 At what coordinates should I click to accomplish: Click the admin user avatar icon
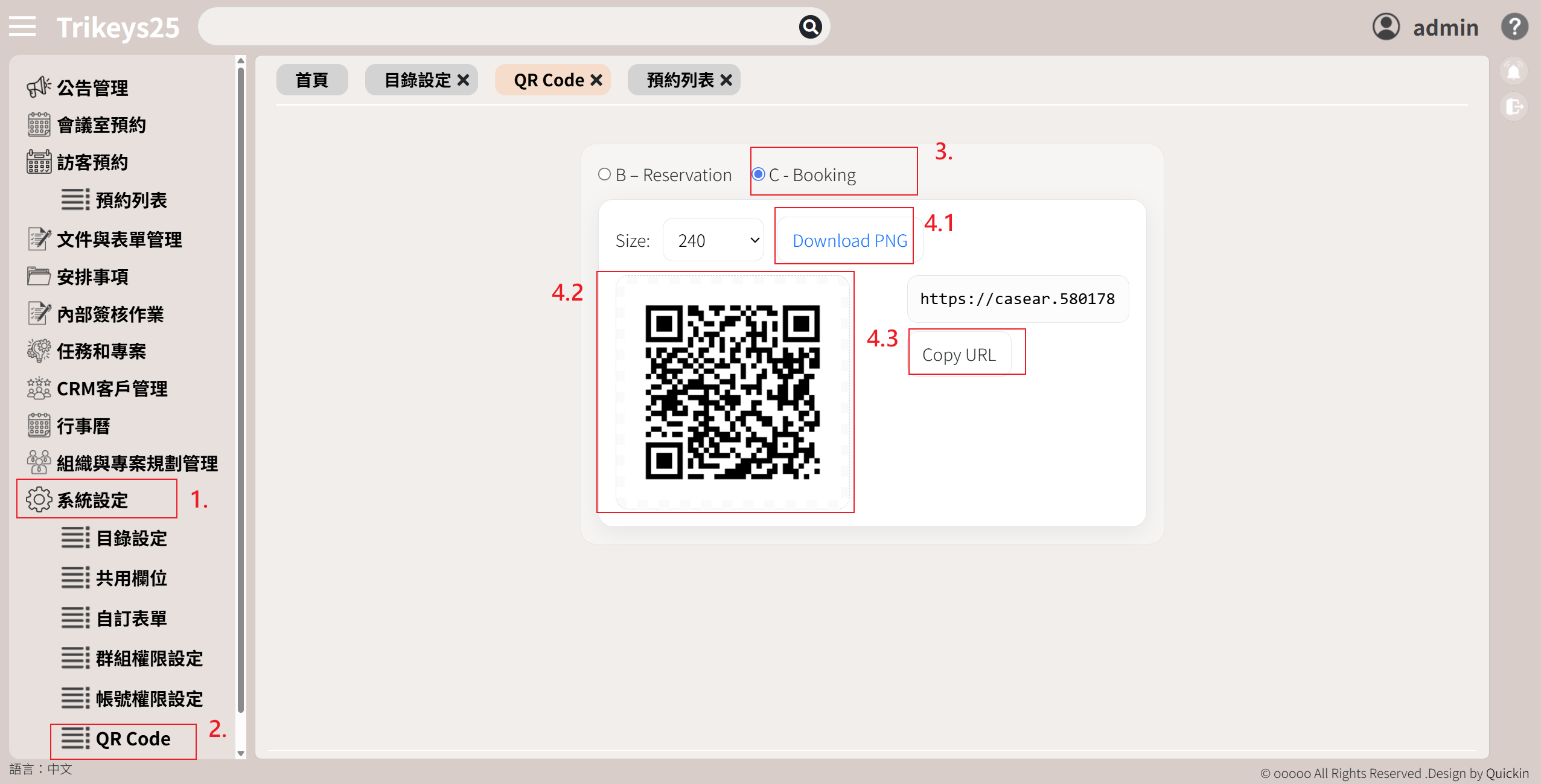(1386, 27)
